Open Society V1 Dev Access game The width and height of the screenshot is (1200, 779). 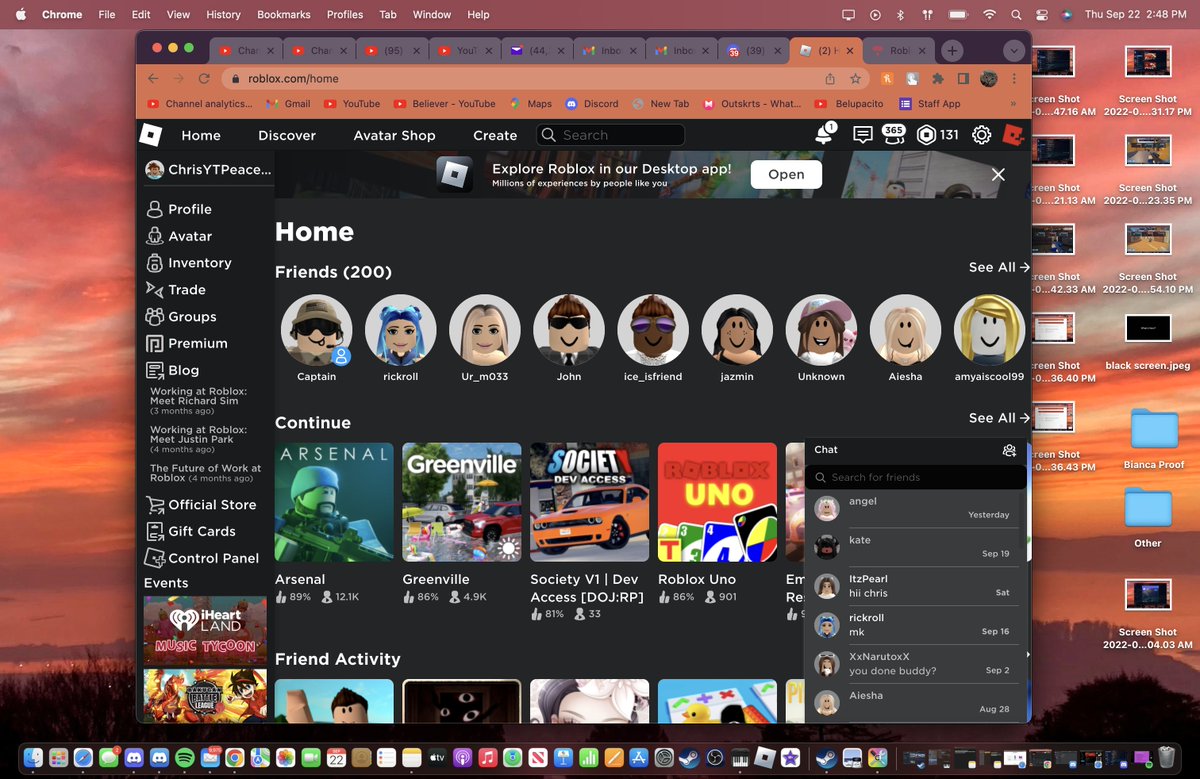[x=590, y=502]
